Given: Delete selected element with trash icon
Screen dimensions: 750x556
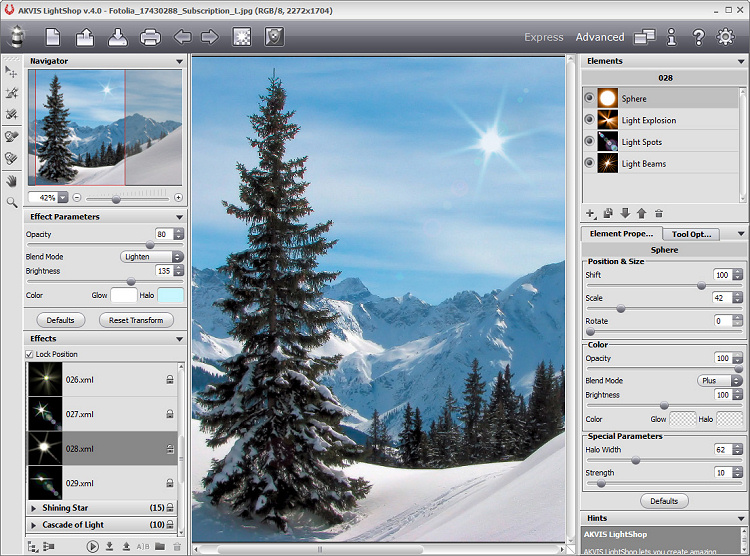Looking at the screenshot, I should click(659, 213).
